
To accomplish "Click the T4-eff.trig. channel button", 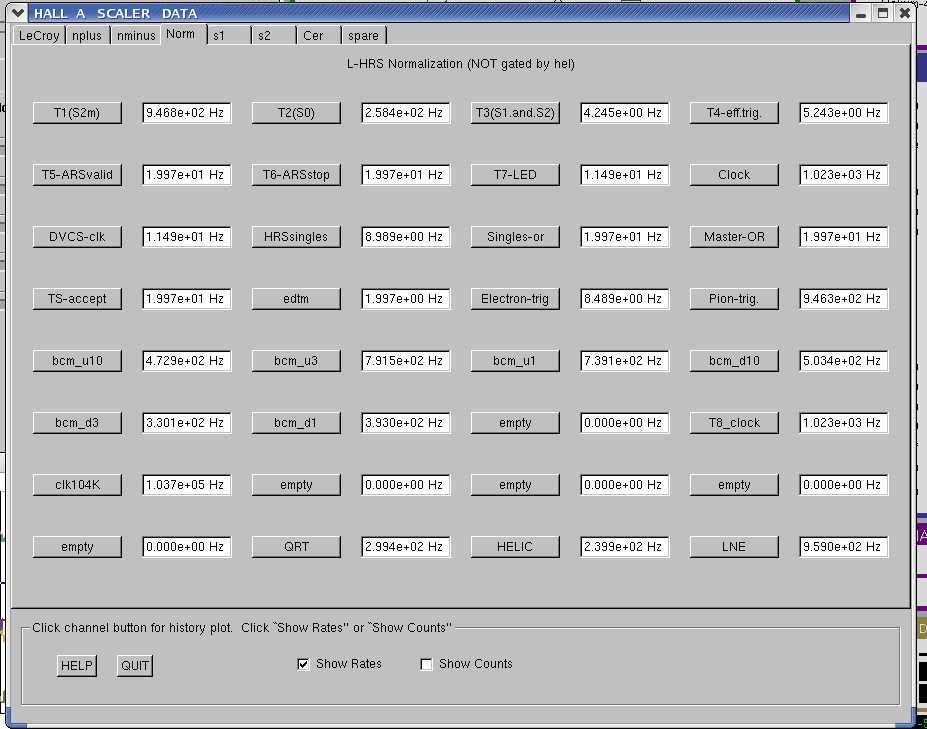I will [x=734, y=113].
